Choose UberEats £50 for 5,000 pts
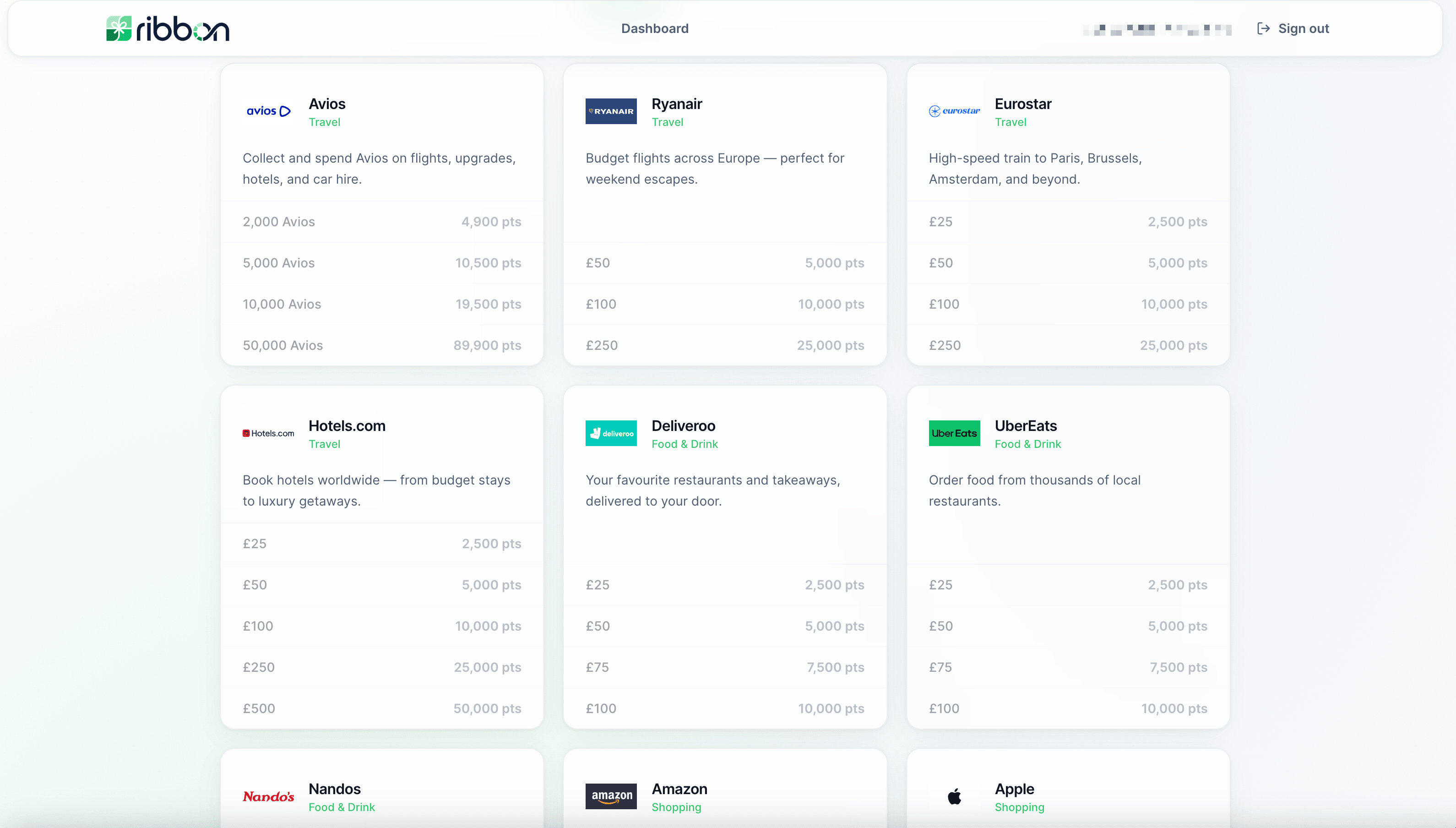The image size is (1456, 828). pos(1068,626)
